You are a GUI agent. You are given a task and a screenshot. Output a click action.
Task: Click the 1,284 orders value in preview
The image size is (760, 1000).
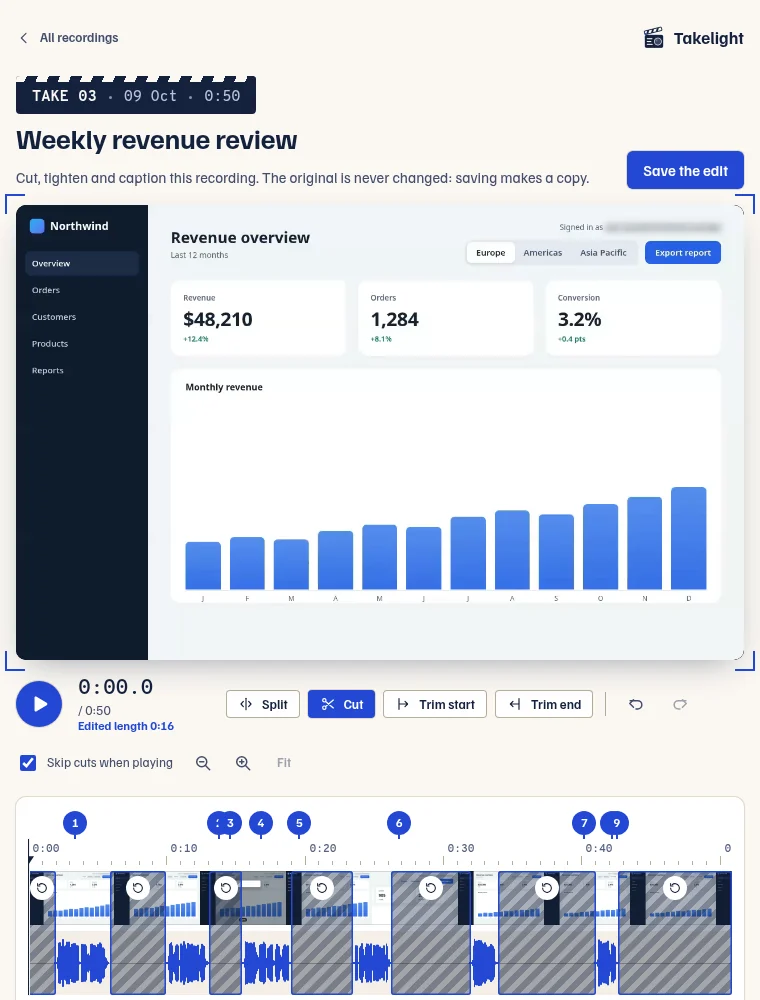point(394,320)
